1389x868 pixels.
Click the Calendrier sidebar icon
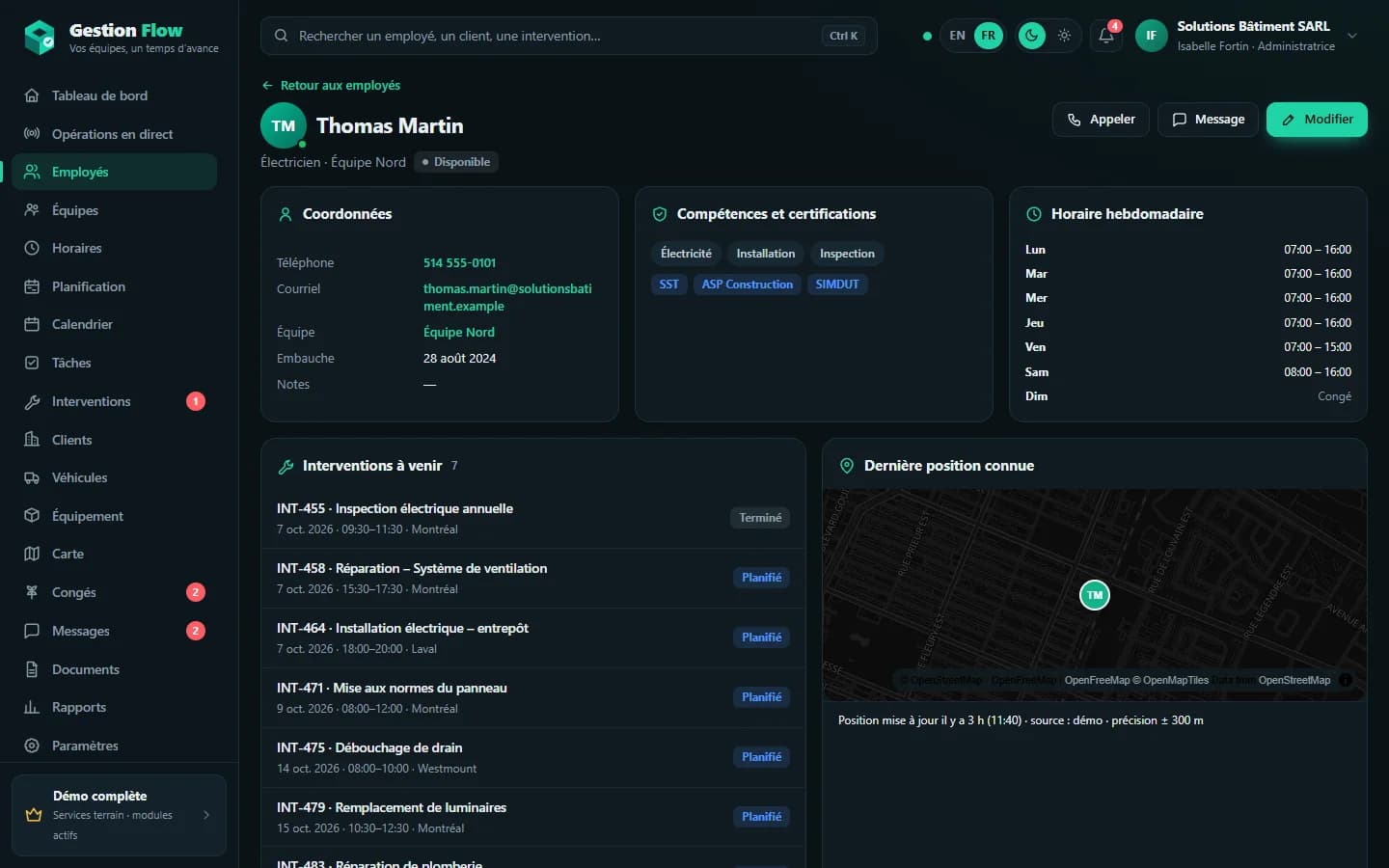tap(32, 324)
